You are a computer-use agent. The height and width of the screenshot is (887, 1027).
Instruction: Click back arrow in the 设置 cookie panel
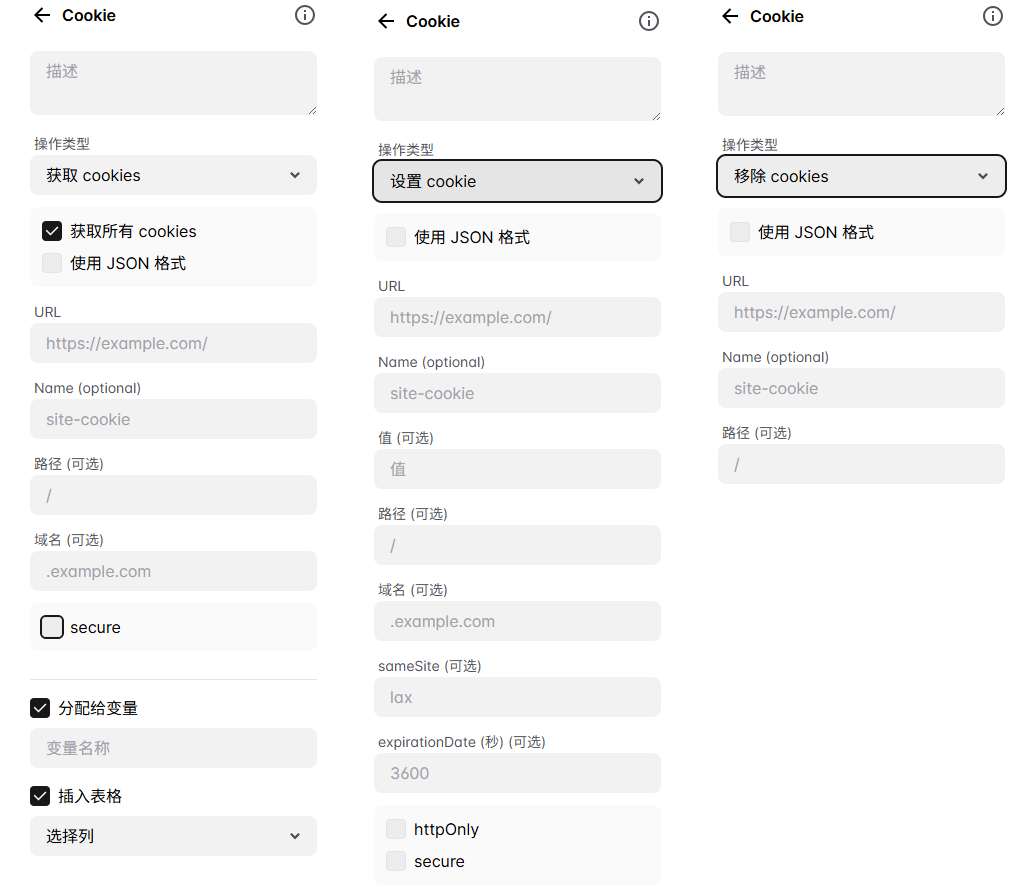[386, 21]
